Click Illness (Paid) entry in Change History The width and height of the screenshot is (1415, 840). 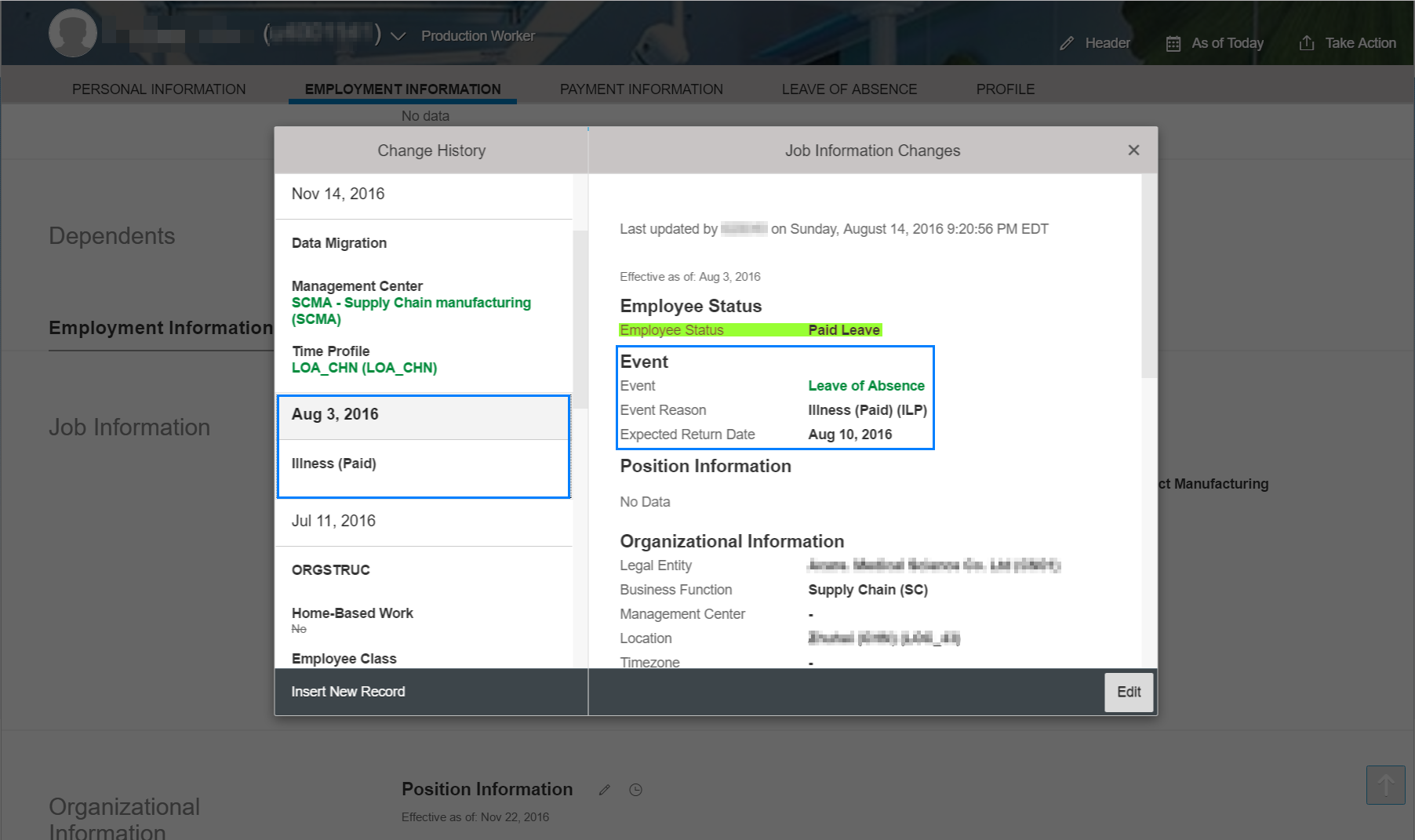point(334,464)
